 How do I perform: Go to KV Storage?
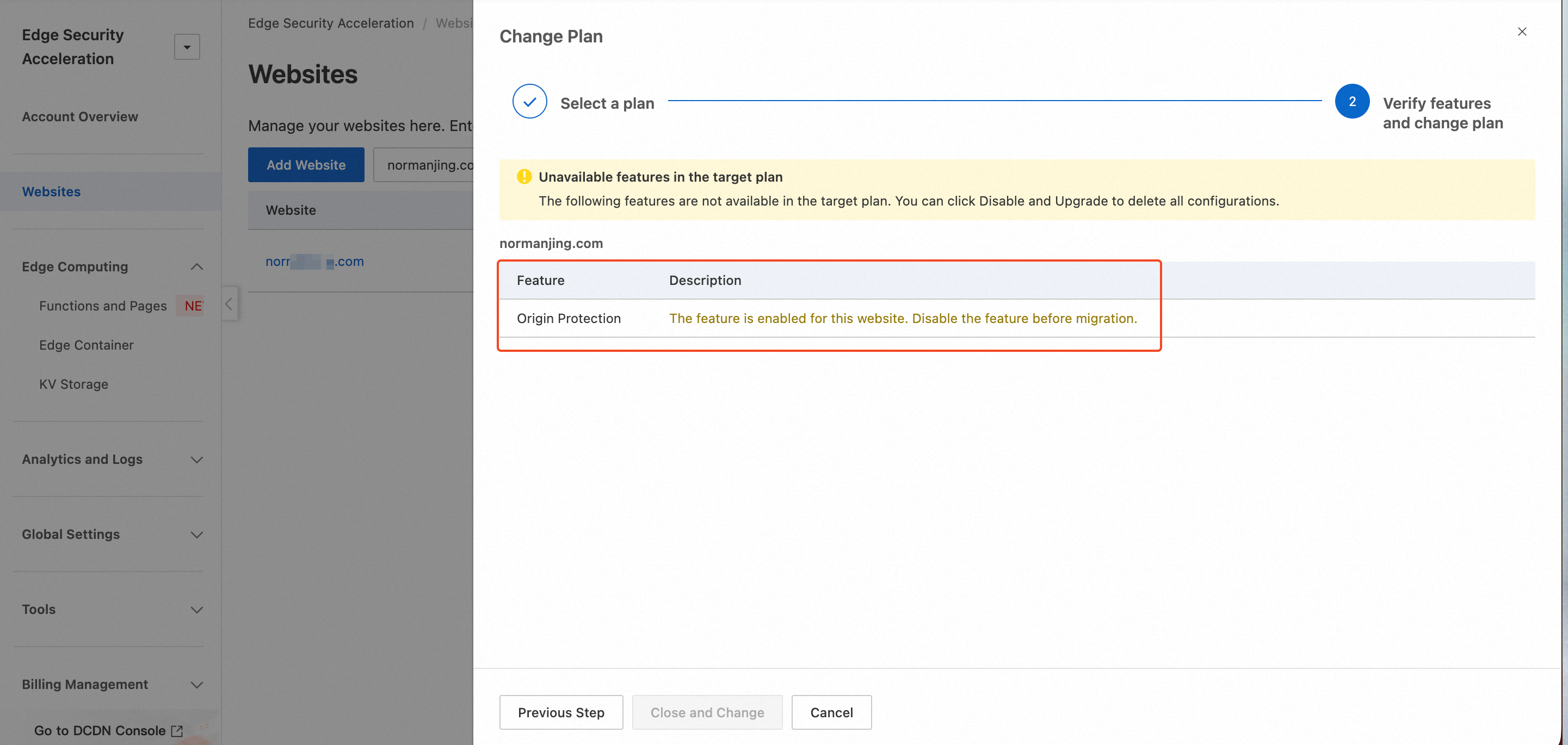click(x=73, y=384)
